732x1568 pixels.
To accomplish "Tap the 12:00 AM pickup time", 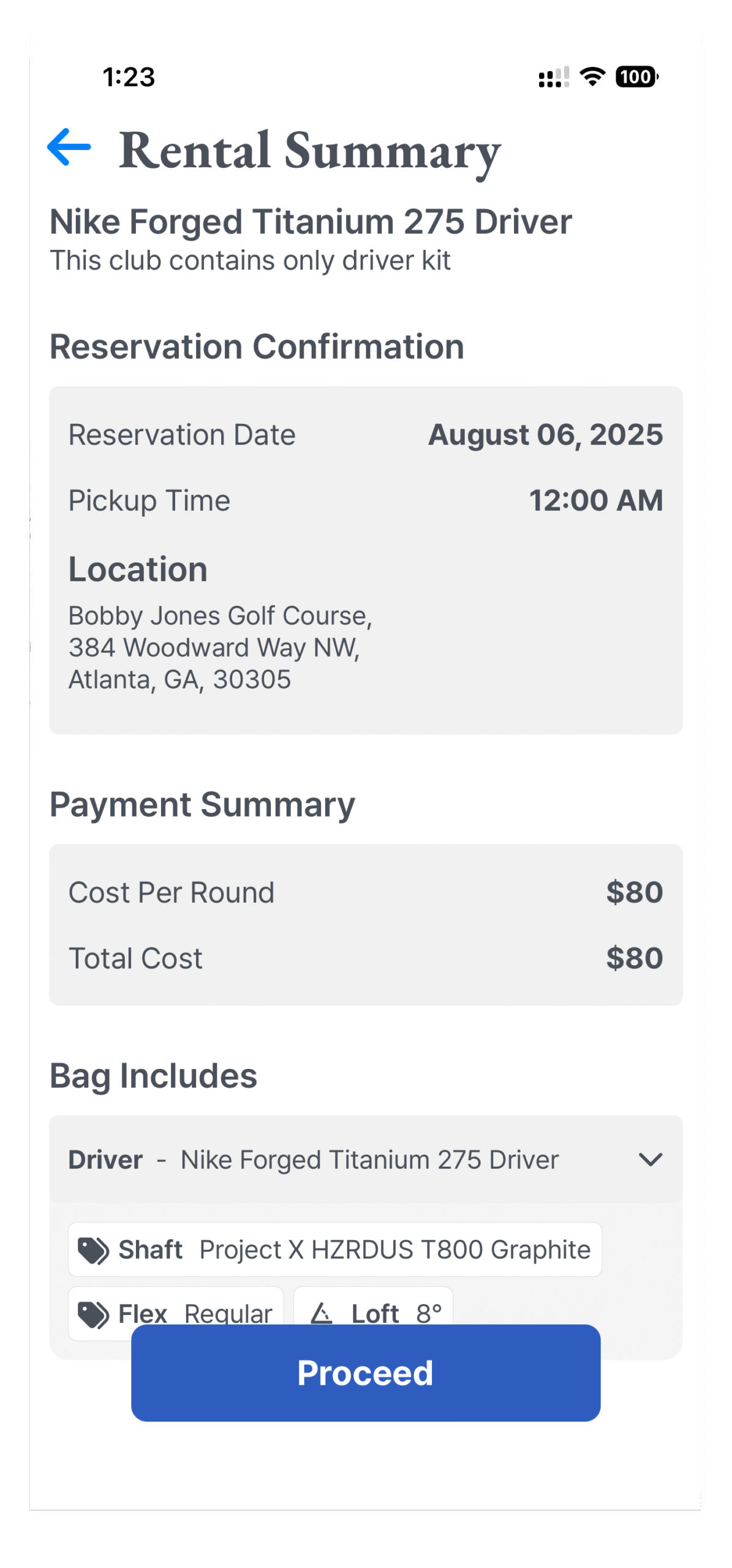I will [596, 500].
